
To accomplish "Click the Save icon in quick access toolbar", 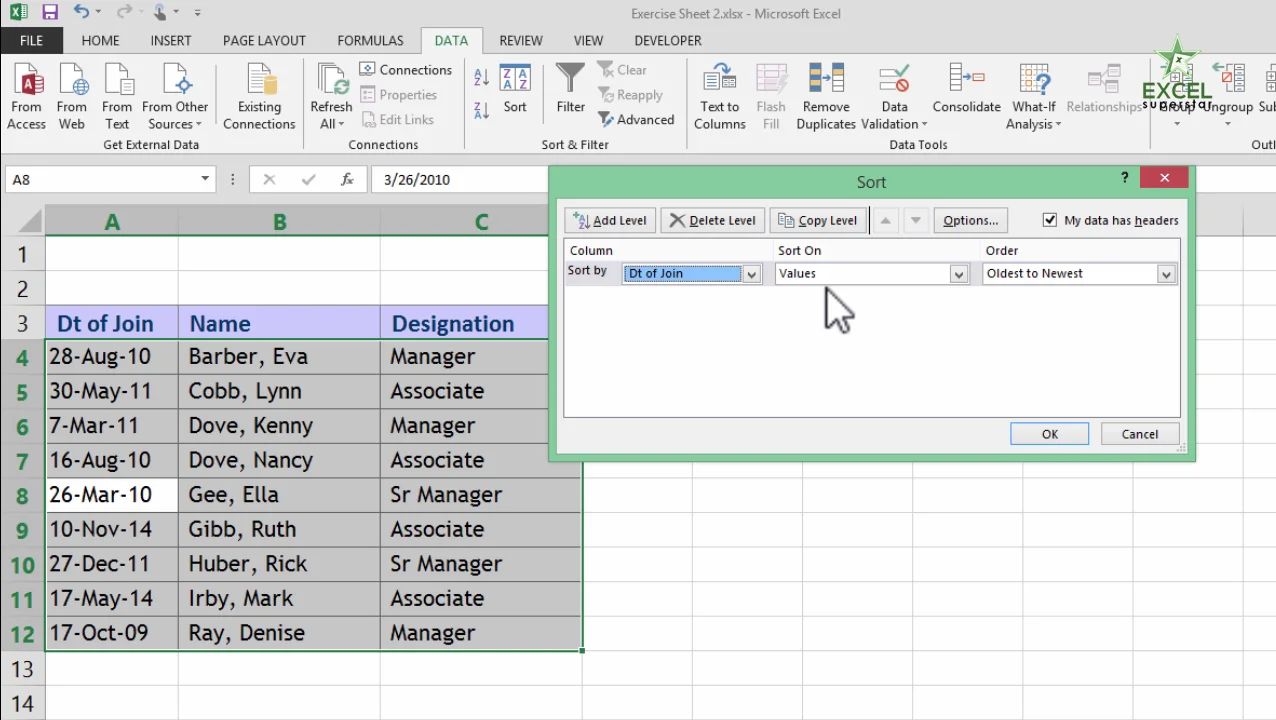I will [49, 13].
